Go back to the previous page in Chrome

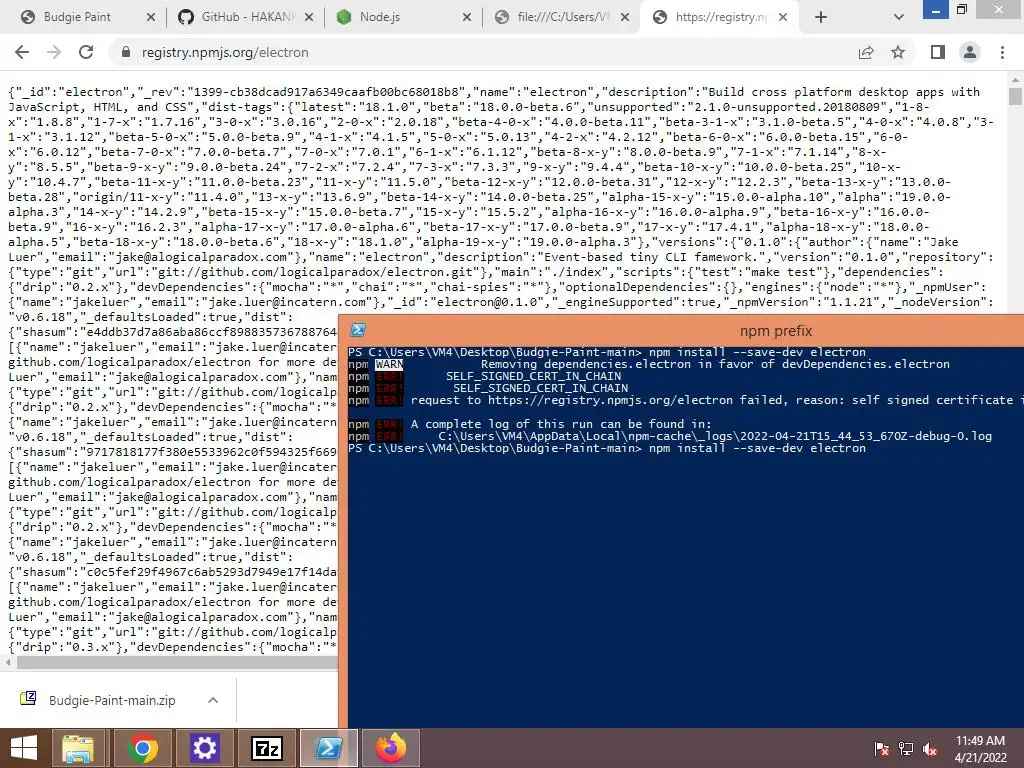[22, 52]
